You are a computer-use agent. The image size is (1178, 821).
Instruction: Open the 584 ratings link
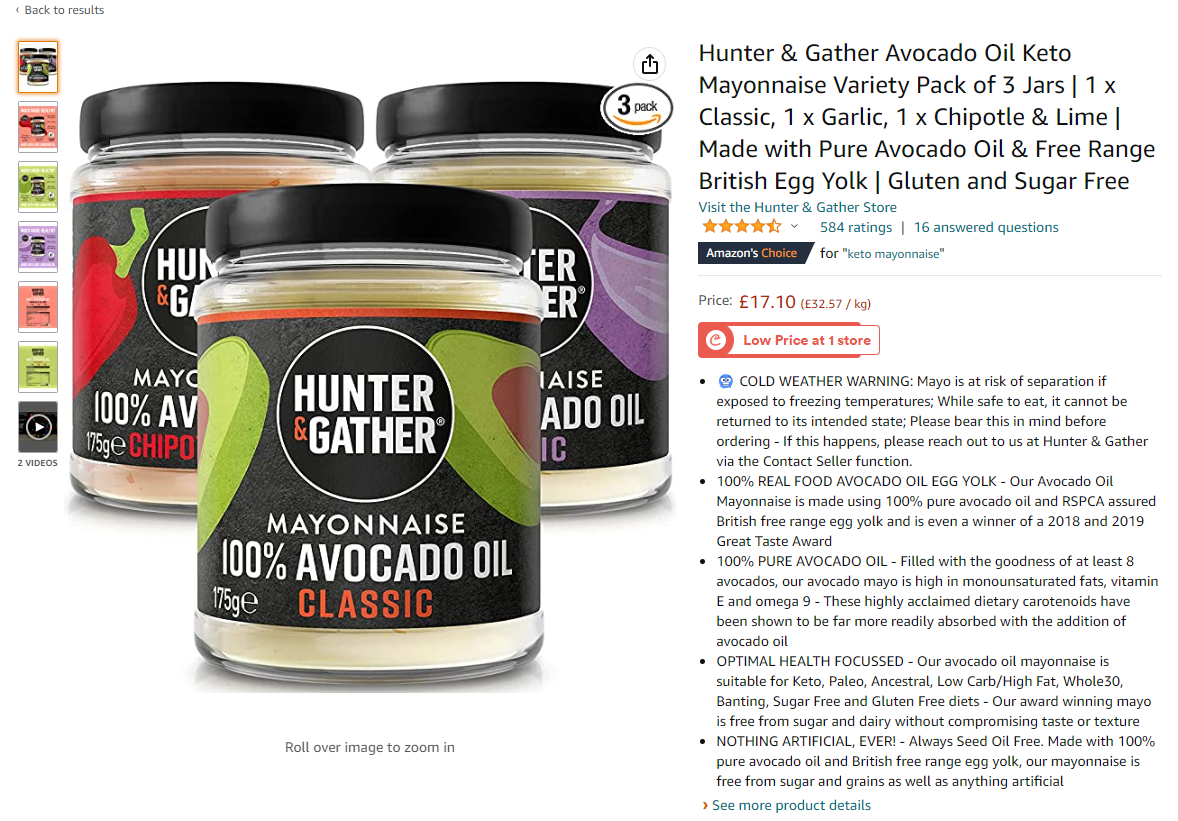(856, 227)
